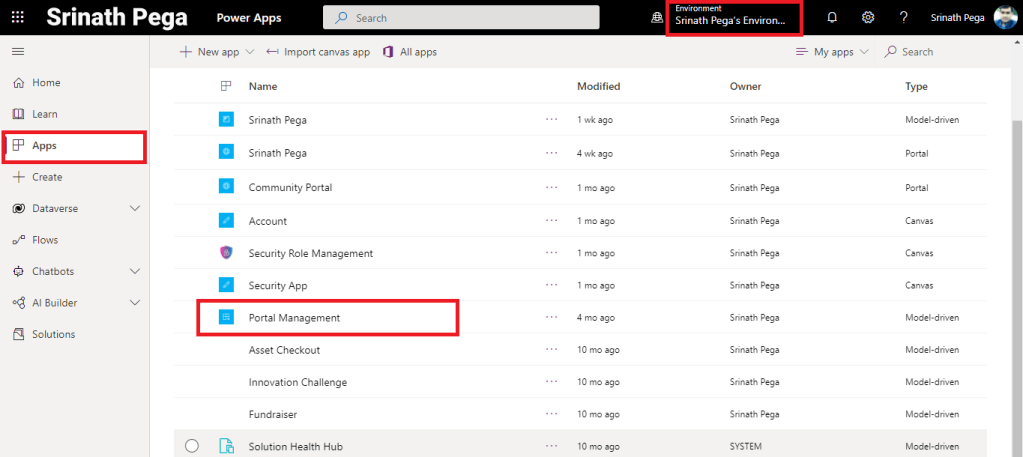The height and width of the screenshot is (457, 1023).
Task: Click the Security Role Management app icon
Action: coord(226,253)
